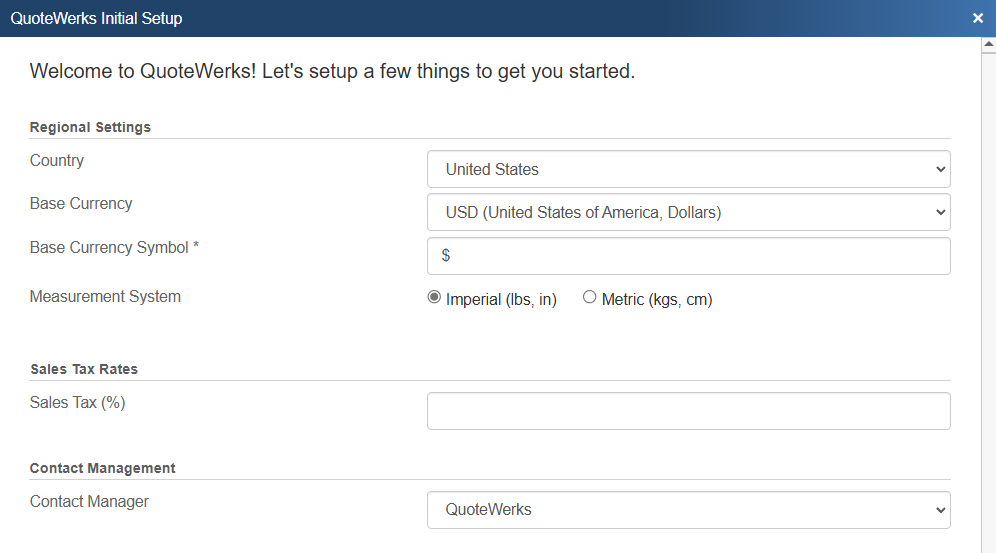Click into the Sales Tax (%) field
This screenshot has width=996, height=553.
click(x=688, y=411)
